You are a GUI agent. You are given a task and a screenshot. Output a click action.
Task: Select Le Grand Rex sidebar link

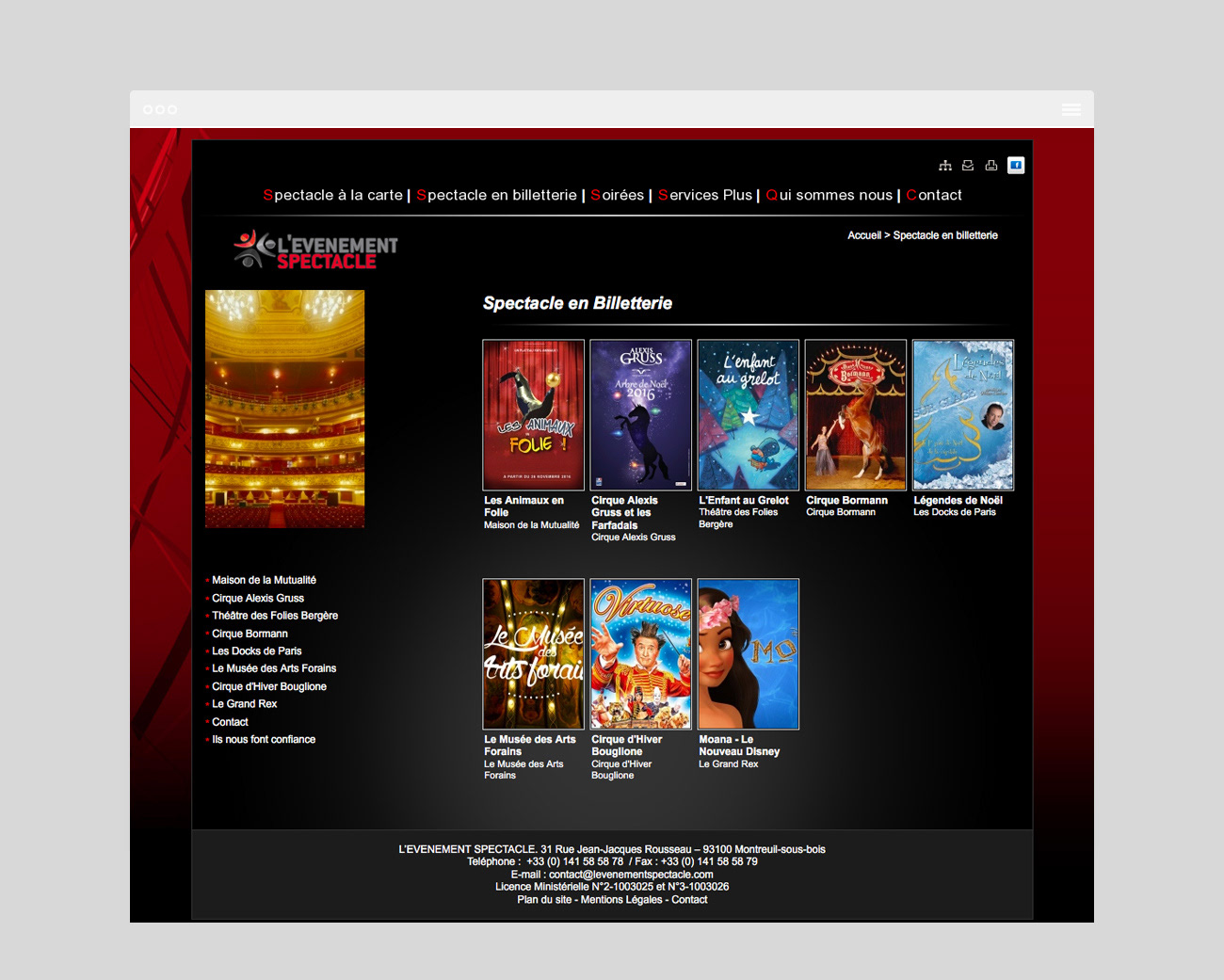click(x=245, y=703)
